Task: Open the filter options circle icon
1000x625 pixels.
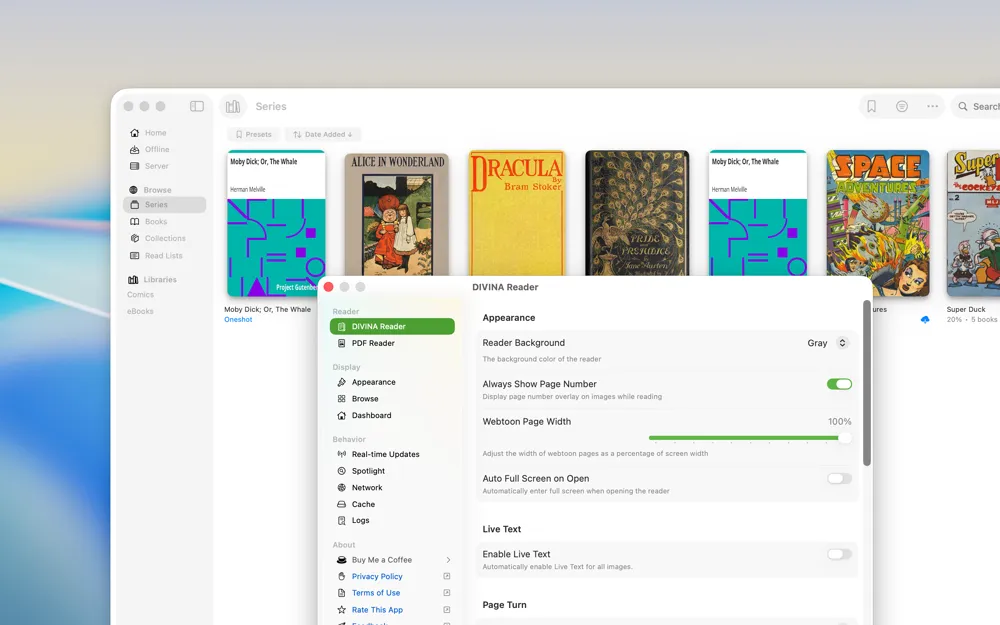Action: tap(902, 107)
